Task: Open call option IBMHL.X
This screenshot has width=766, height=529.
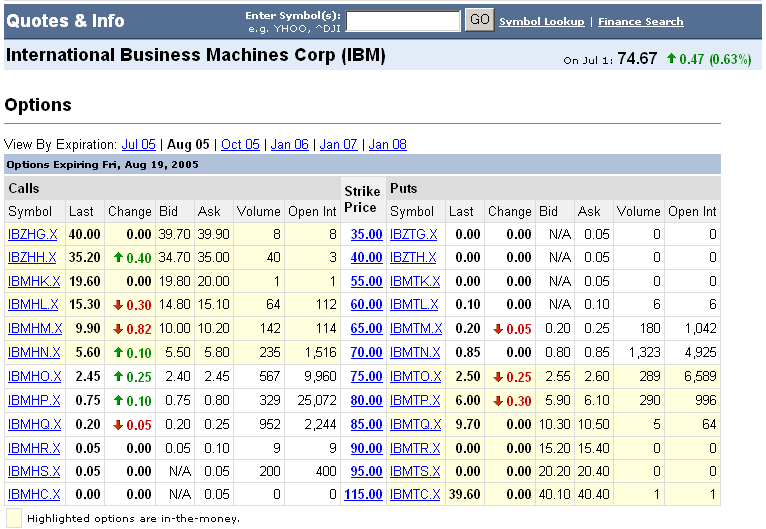Action: click(33, 304)
